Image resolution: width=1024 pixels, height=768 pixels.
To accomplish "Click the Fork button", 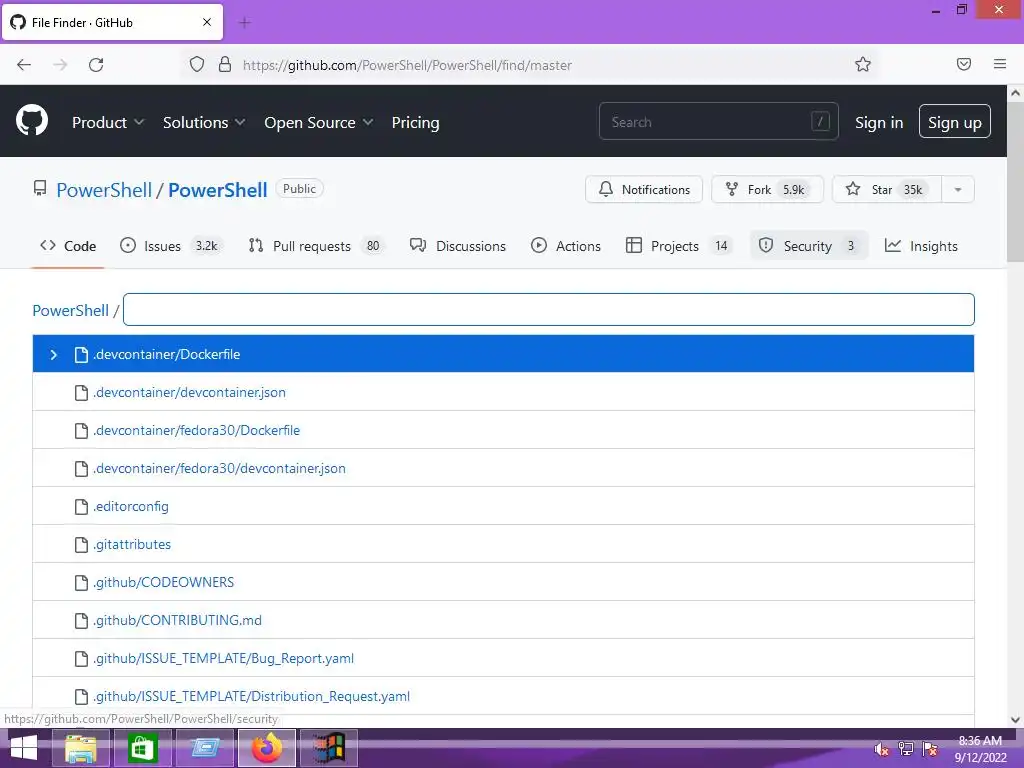I will click(x=767, y=189).
